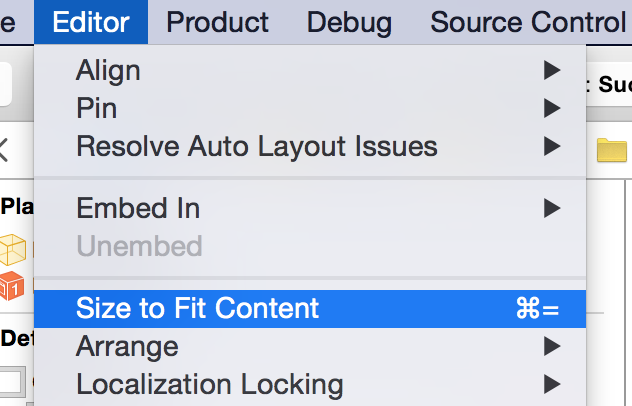632x406 pixels.
Task: Click the yellow folder icon
Action: click(612, 150)
